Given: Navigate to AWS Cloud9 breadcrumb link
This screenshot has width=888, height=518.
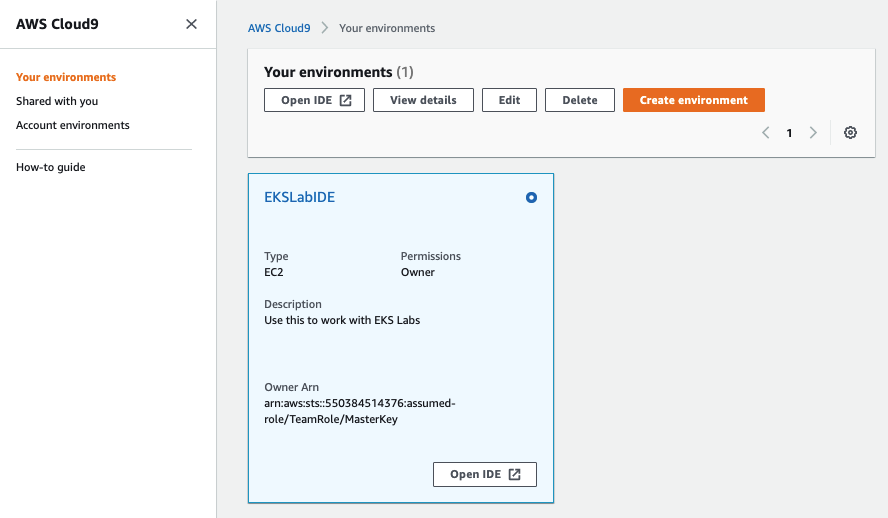Looking at the screenshot, I should (279, 28).
